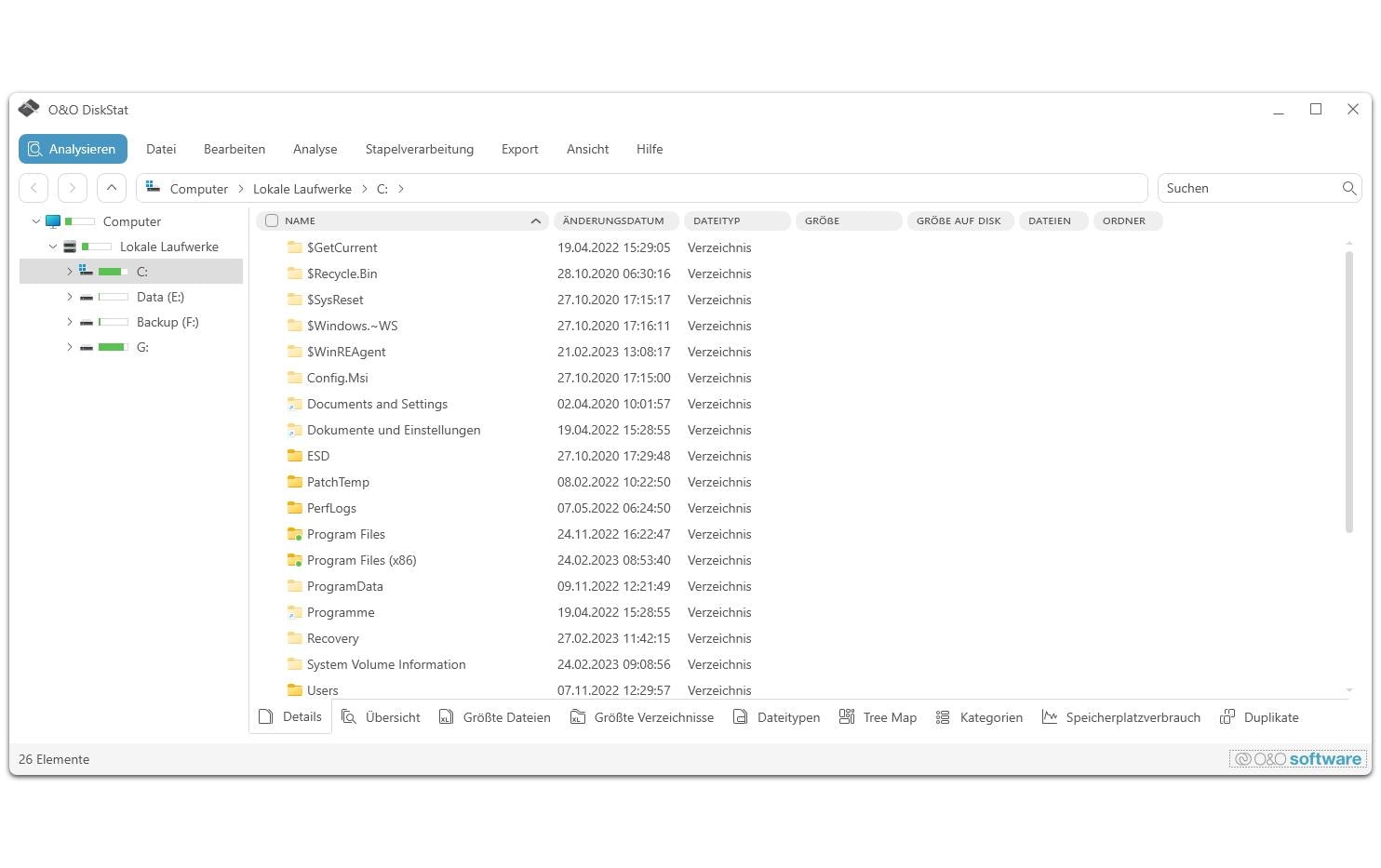Click the $Recycle.Bin folder icon

click(295, 274)
